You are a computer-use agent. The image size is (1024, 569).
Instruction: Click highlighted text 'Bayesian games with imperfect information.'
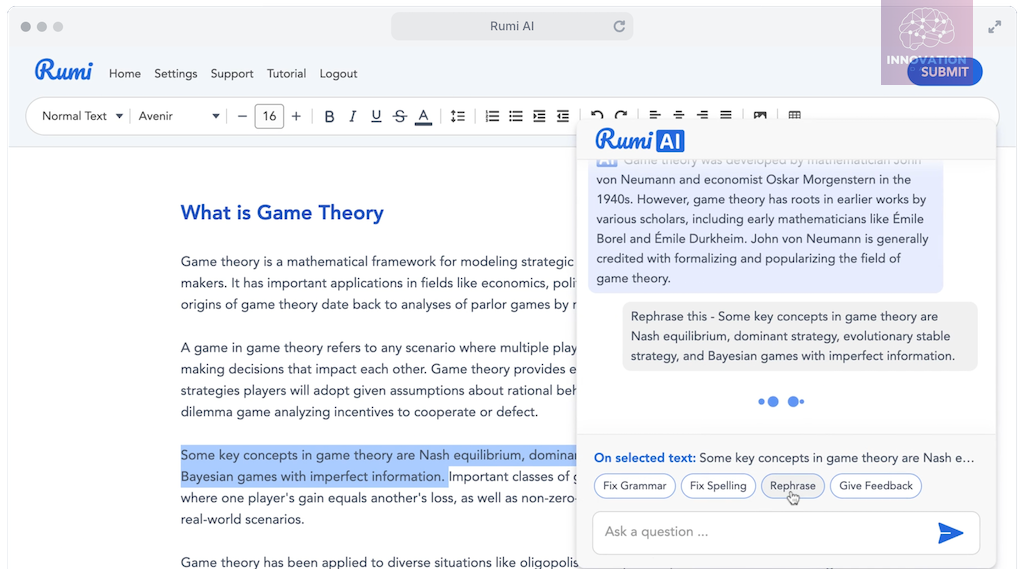313,477
